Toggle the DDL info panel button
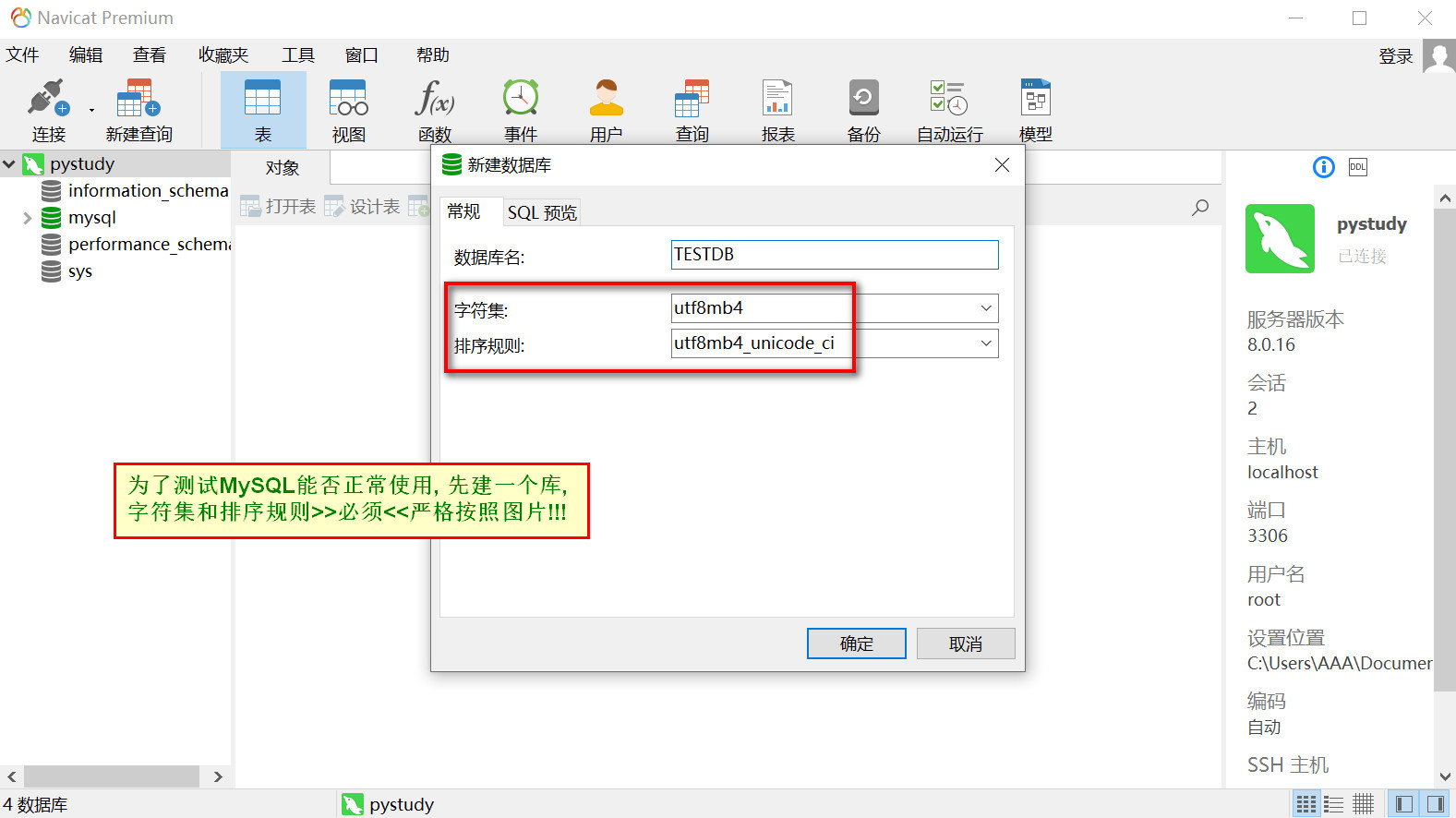 point(1358,167)
